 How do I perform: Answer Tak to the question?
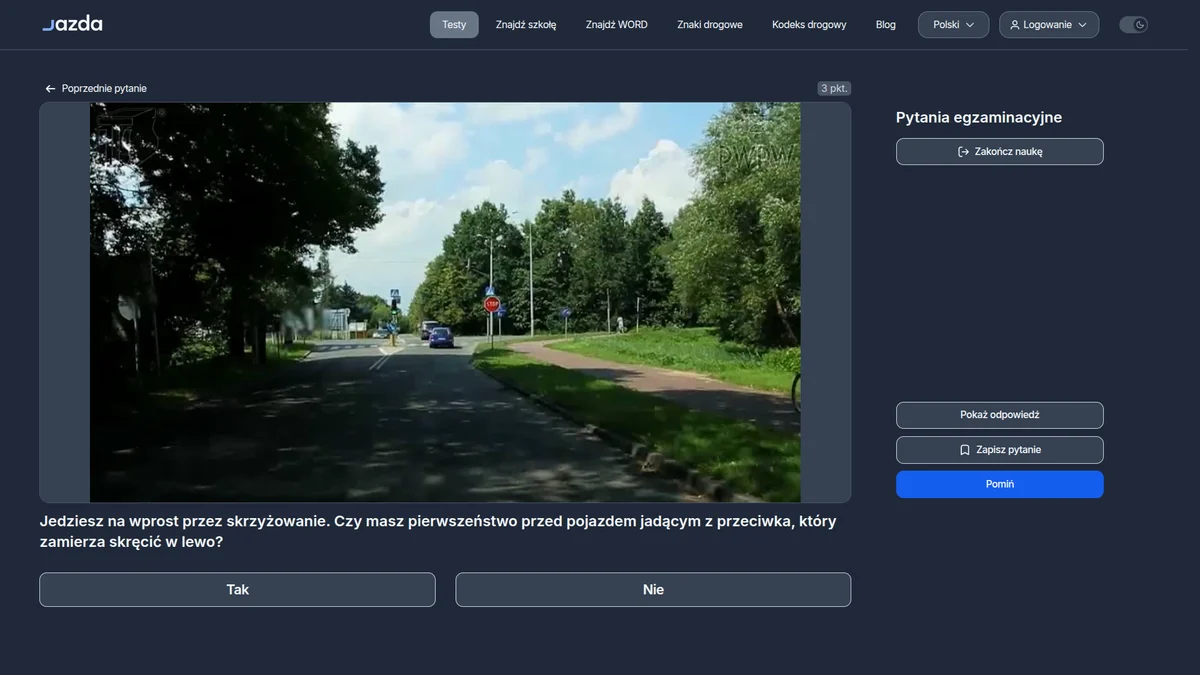coord(237,590)
